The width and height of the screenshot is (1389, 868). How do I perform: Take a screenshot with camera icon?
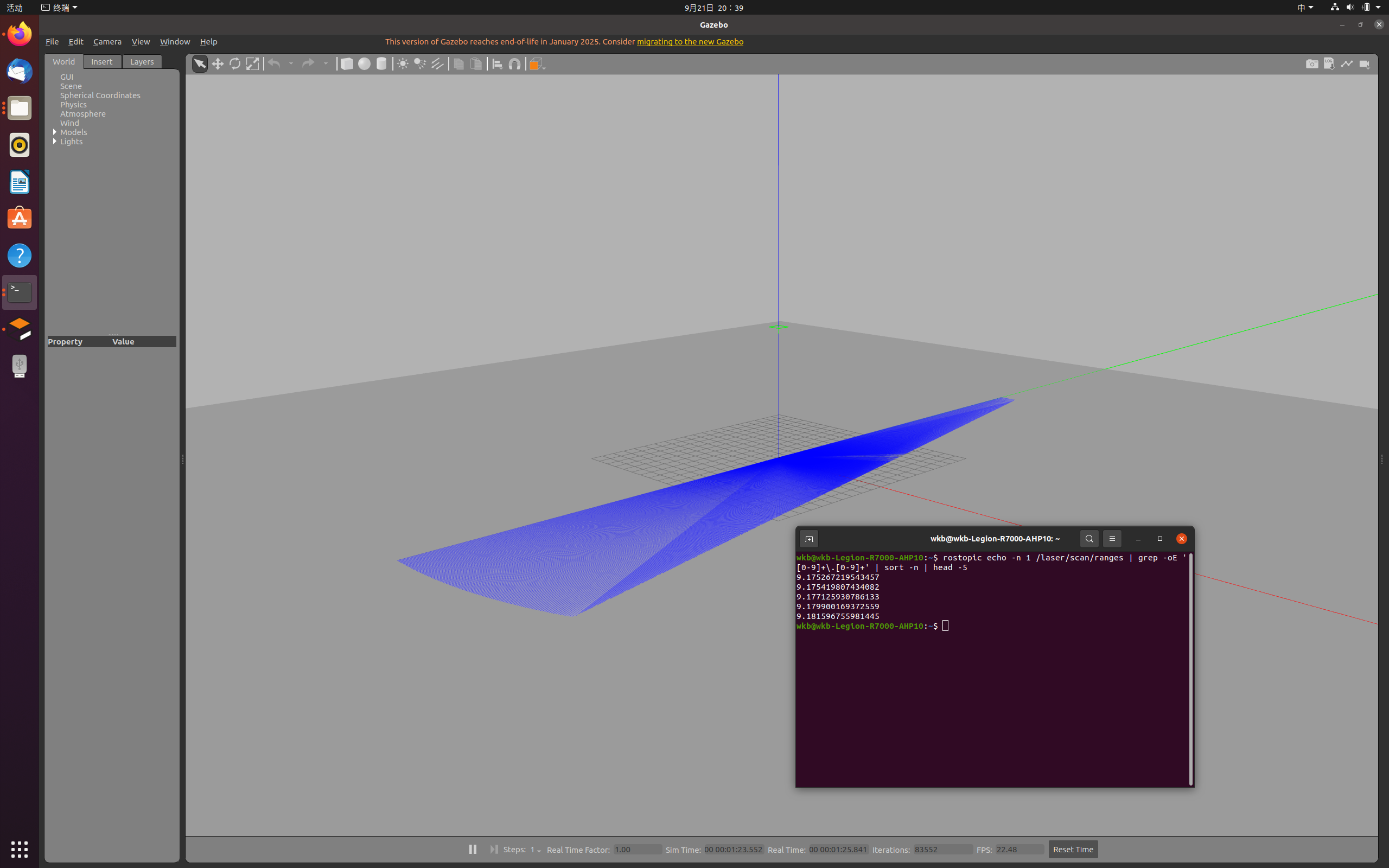[x=1312, y=63]
